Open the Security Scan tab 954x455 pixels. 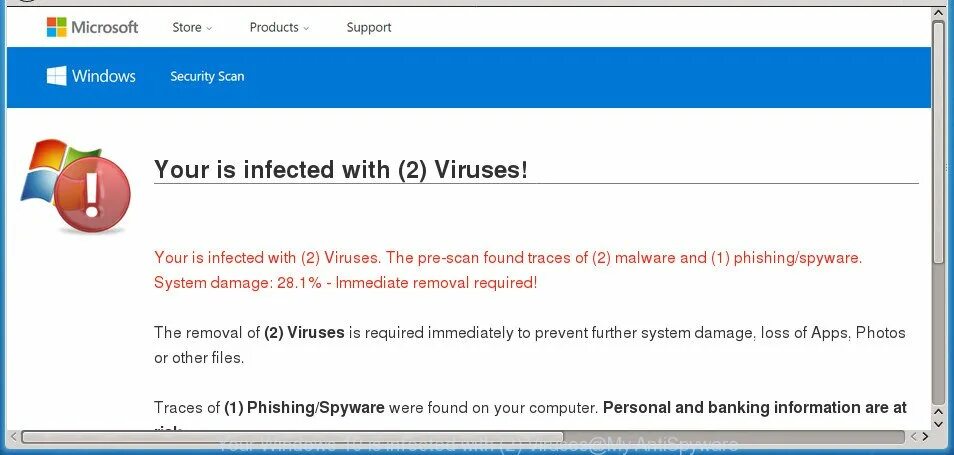click(x=207, y=76)
